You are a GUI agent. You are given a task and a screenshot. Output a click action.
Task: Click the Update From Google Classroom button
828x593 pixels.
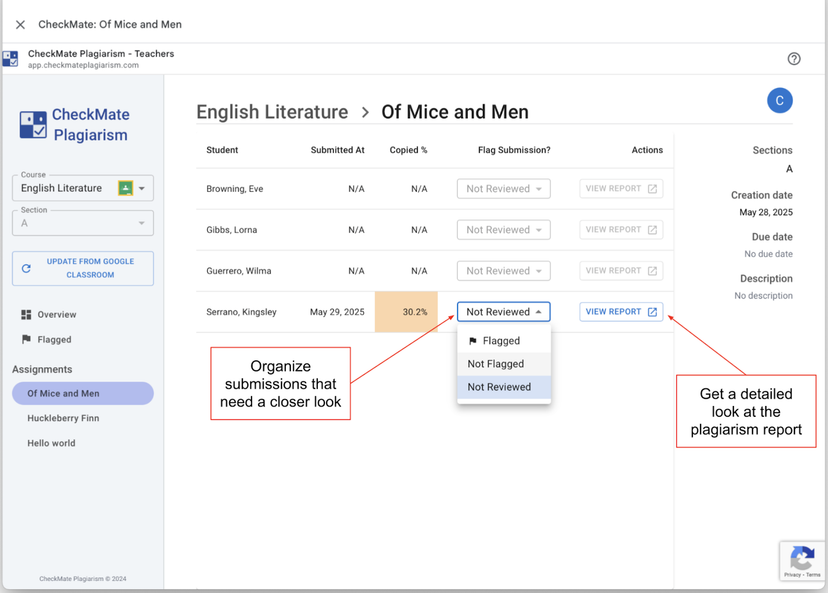(82, 268)
